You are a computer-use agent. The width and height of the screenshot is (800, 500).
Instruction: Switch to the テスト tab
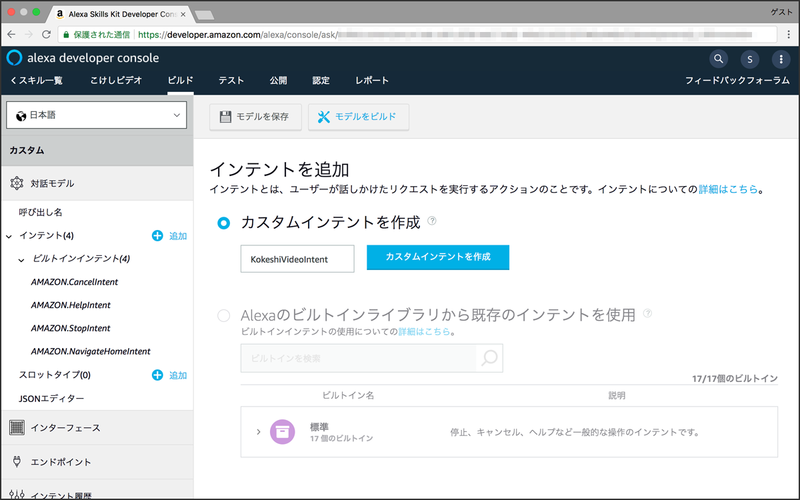pos(231,80)
